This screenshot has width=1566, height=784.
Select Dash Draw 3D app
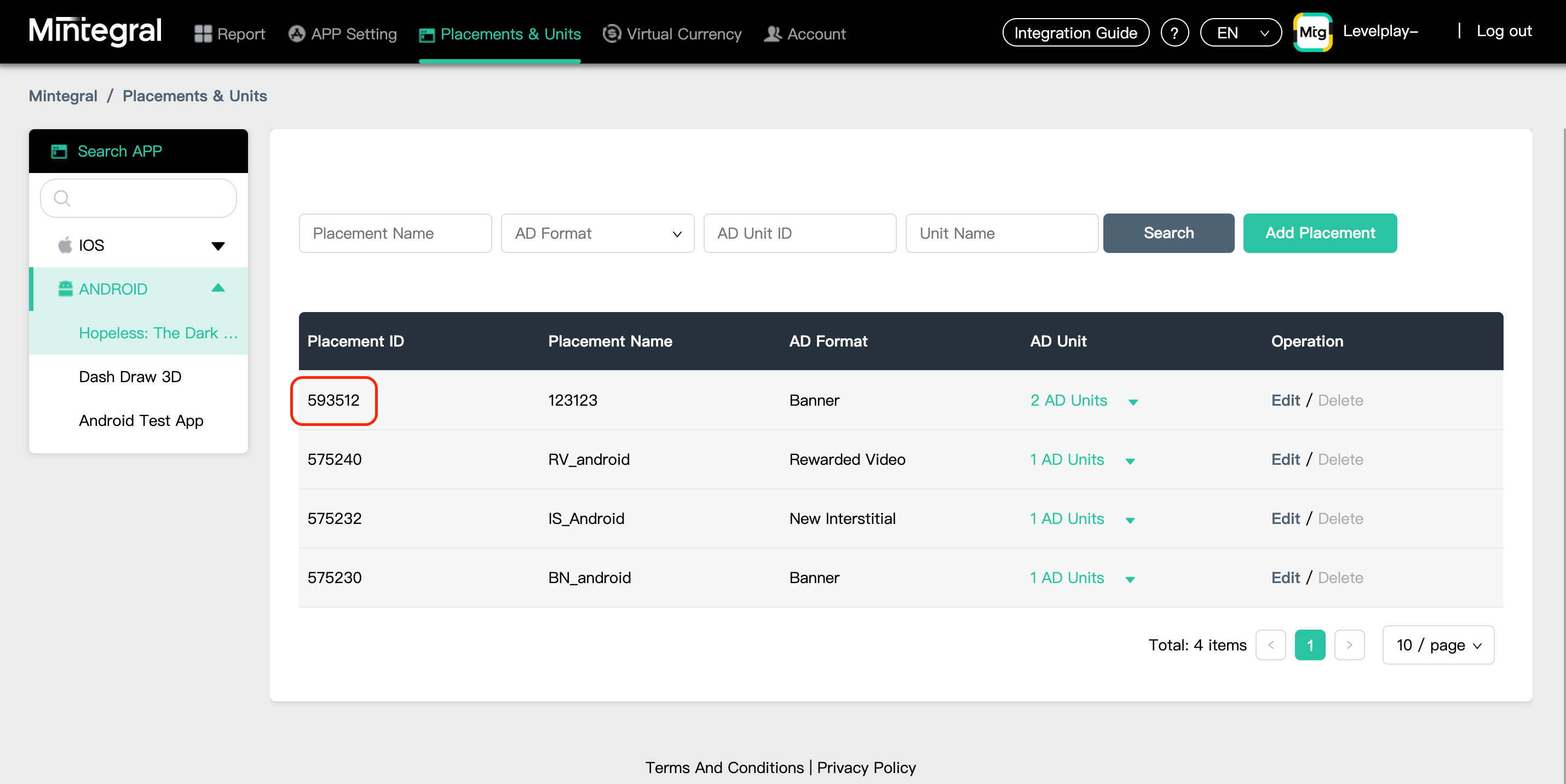pos(130,377)
